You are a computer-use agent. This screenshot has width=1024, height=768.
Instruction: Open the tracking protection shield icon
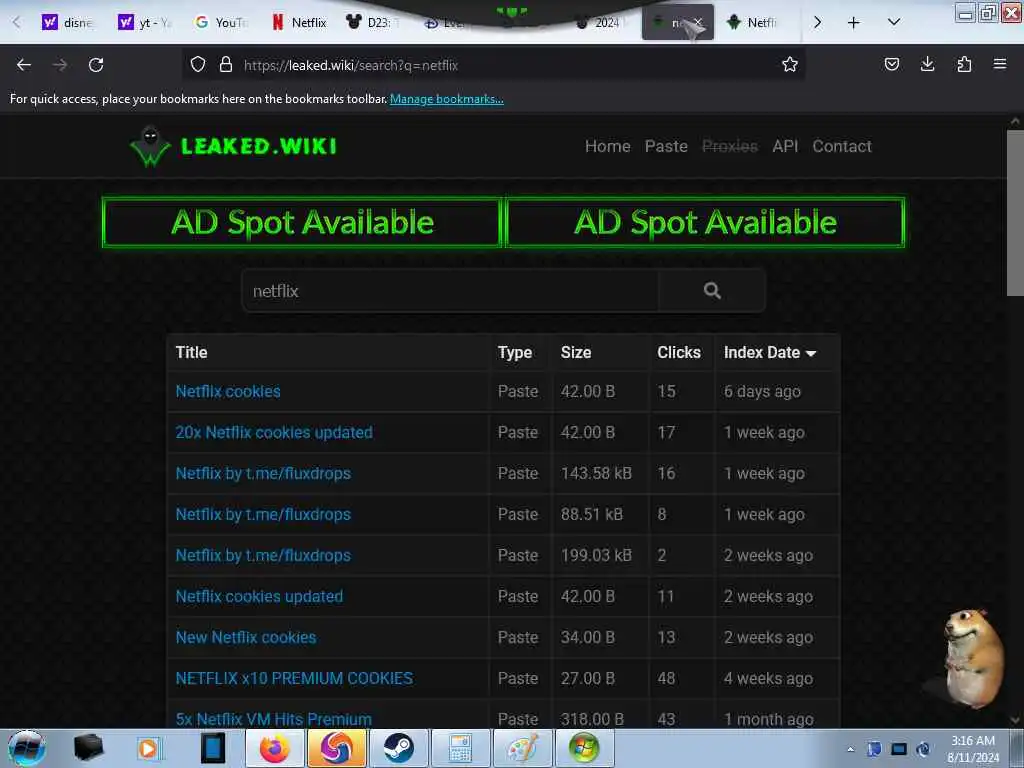(x=198, y=65)
